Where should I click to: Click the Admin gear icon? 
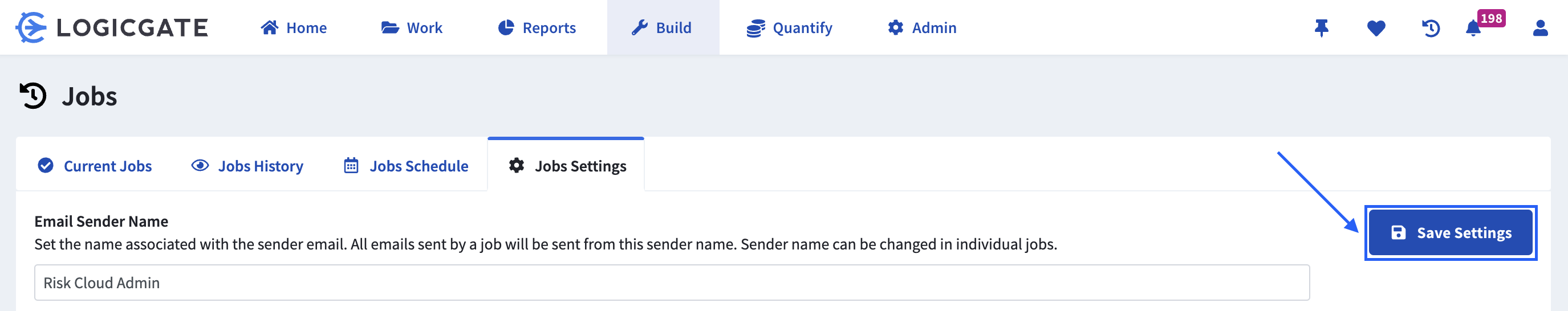895,27
